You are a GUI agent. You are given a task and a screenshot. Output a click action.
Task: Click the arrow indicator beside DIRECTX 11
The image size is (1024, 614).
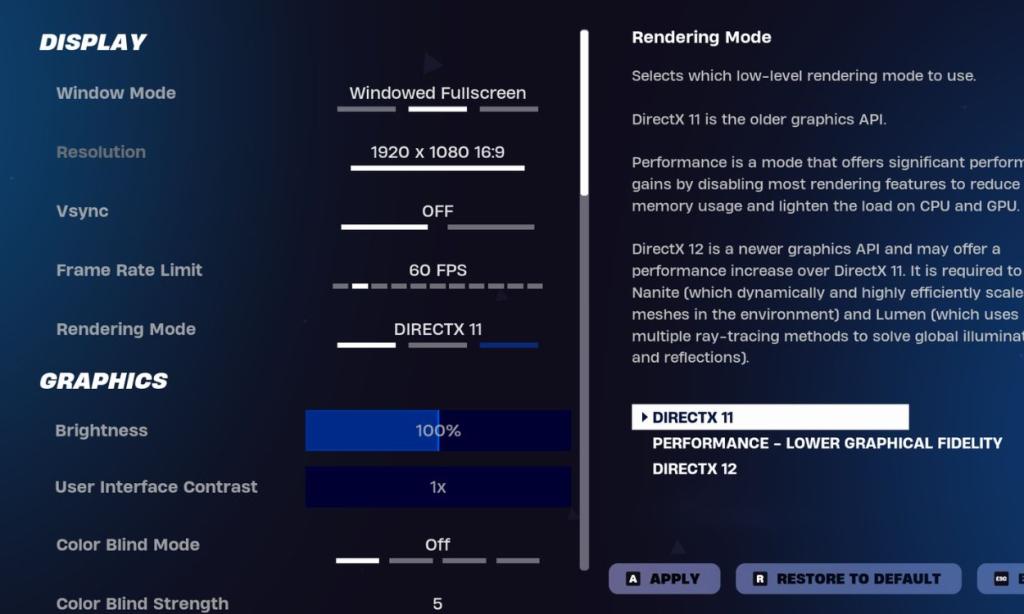(645, 417)
